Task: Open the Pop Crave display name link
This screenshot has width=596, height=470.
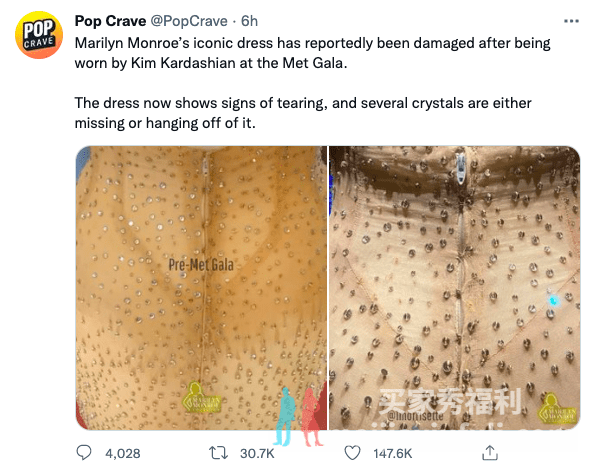Action: pyautogui.click(x=110, y=21)
